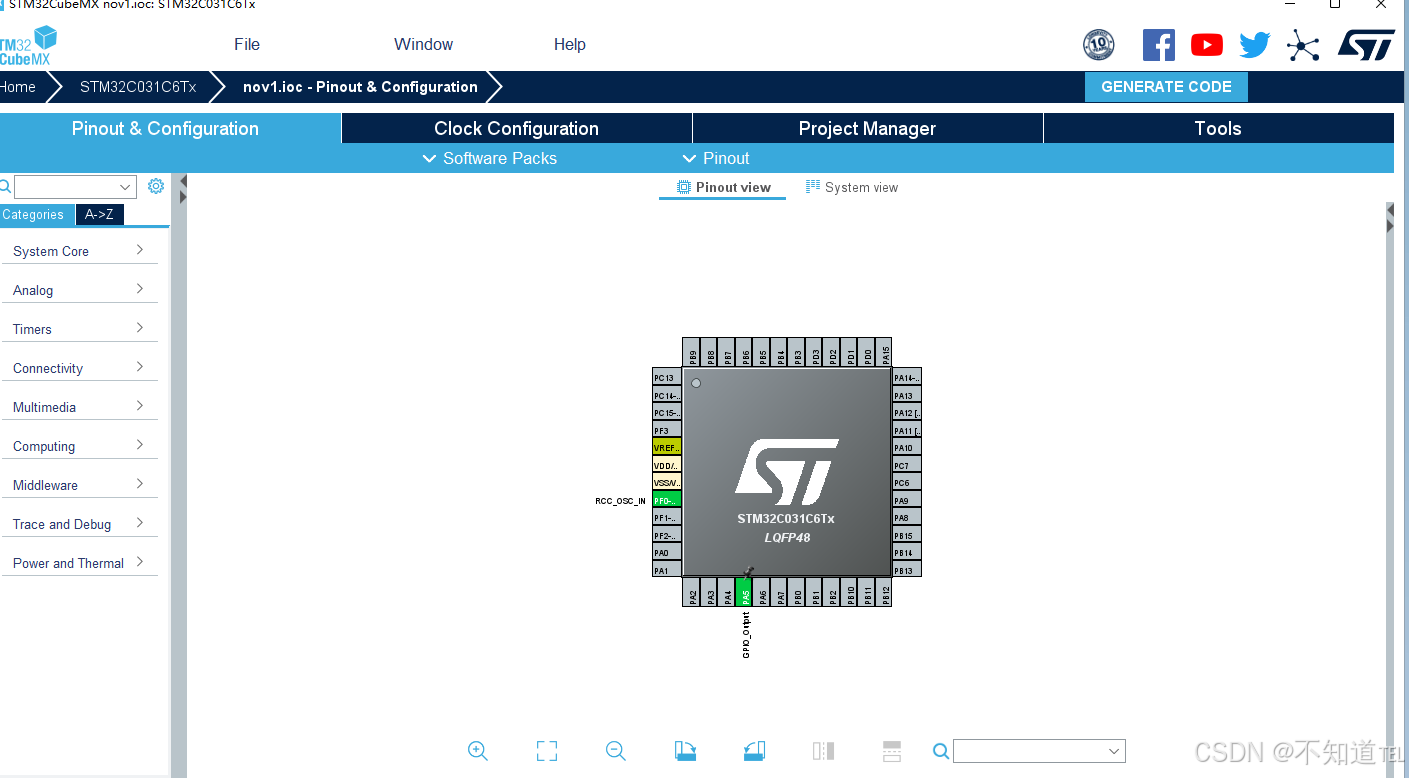This screenshot has height=778, width=1409.
Task: Rotate the chip counter-clockwise
Action: (x=754, y=751)
